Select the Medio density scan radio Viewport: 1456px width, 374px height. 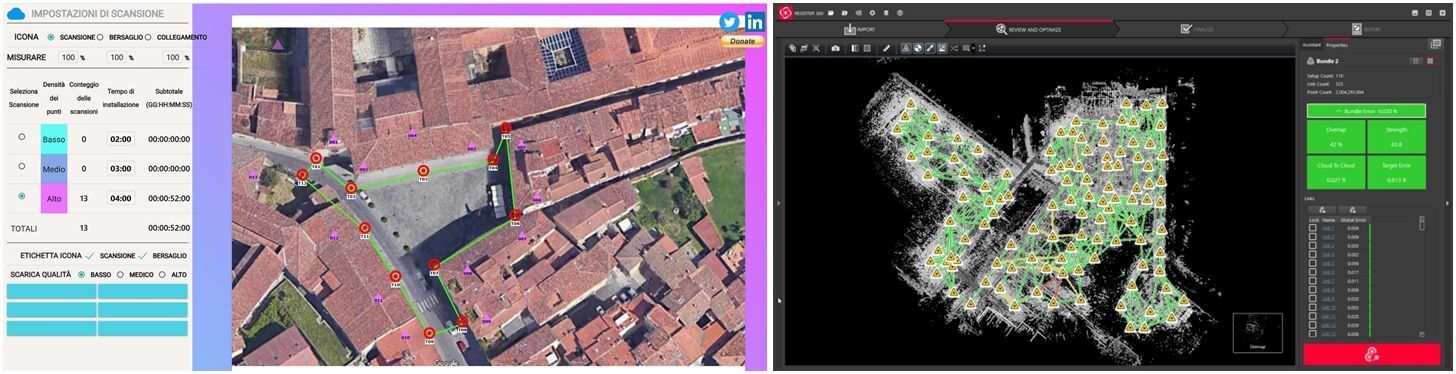point(22,166)
